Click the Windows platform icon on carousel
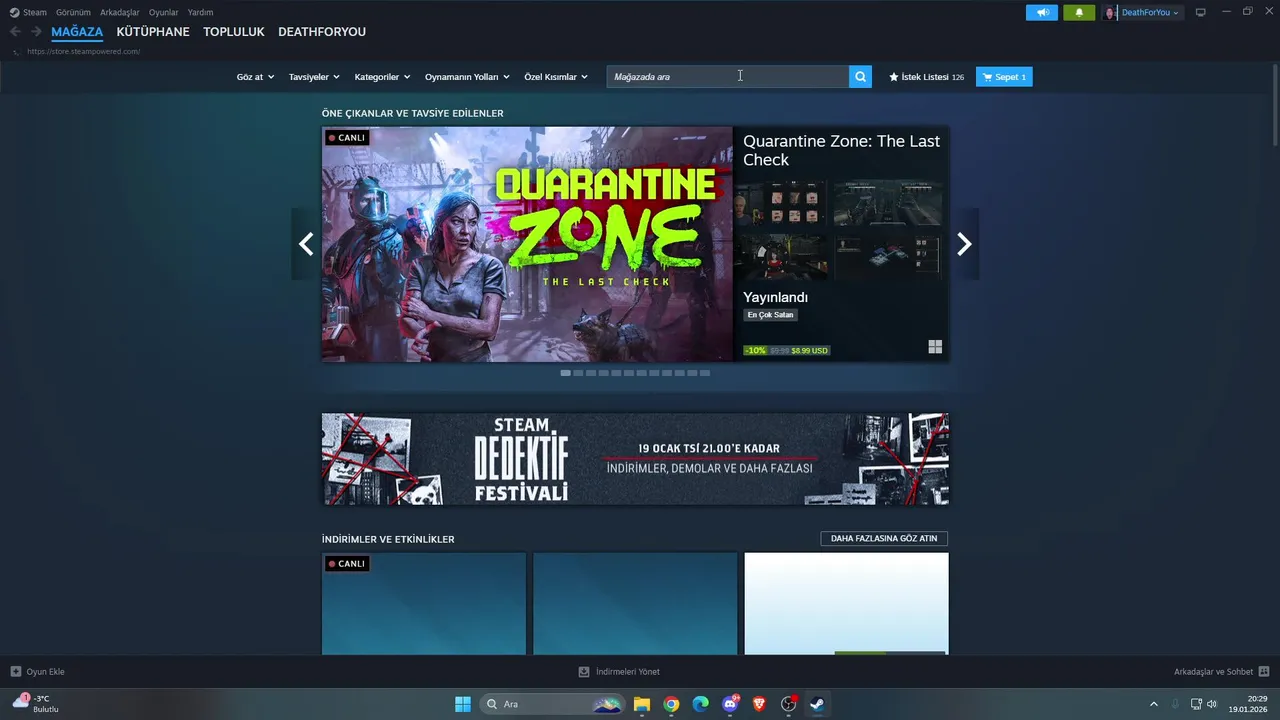Screen dimensions: 1280x720 [935, 347]
